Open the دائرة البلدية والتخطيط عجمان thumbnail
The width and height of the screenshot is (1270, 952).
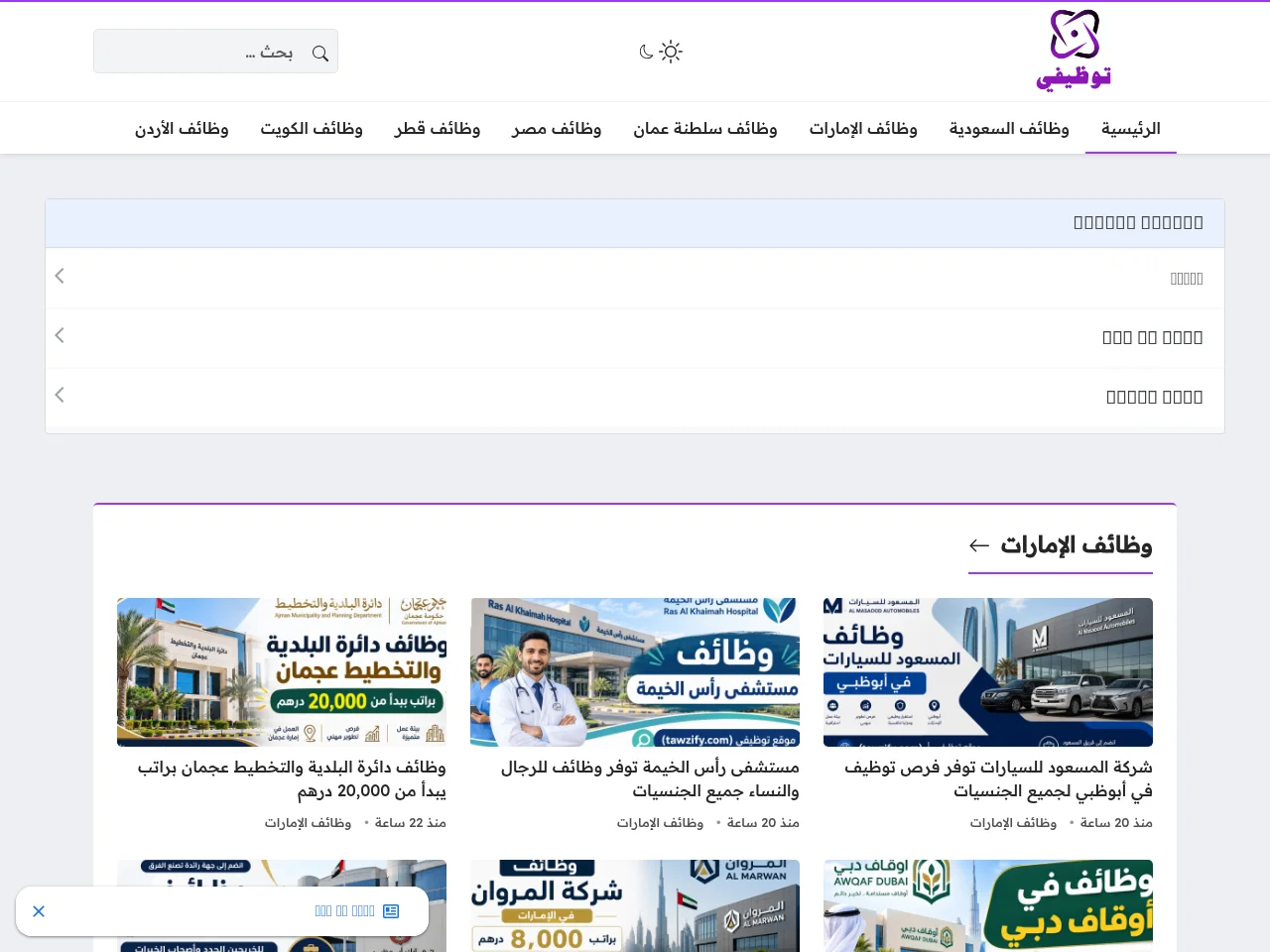coord(282,672)
